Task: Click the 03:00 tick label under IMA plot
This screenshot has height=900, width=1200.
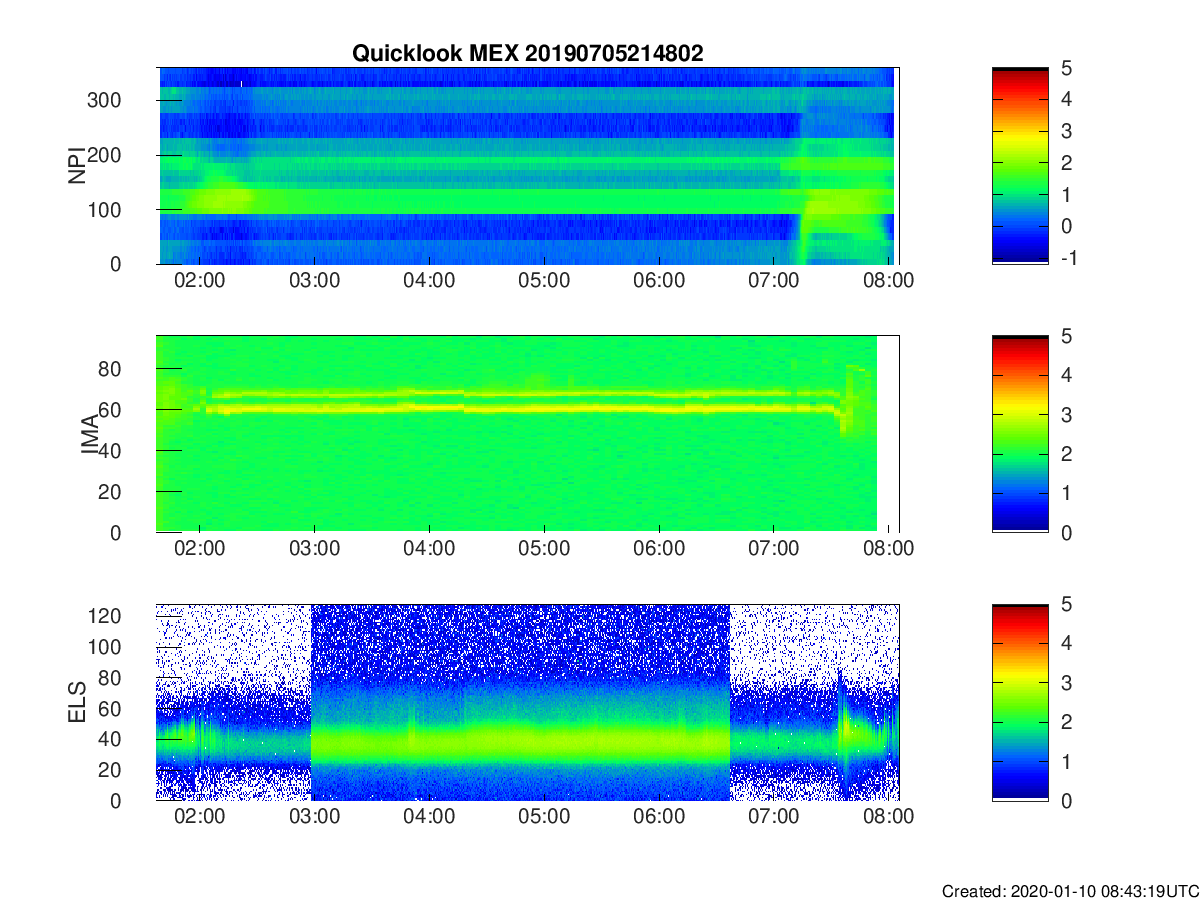Action: (x=314, y=549)
